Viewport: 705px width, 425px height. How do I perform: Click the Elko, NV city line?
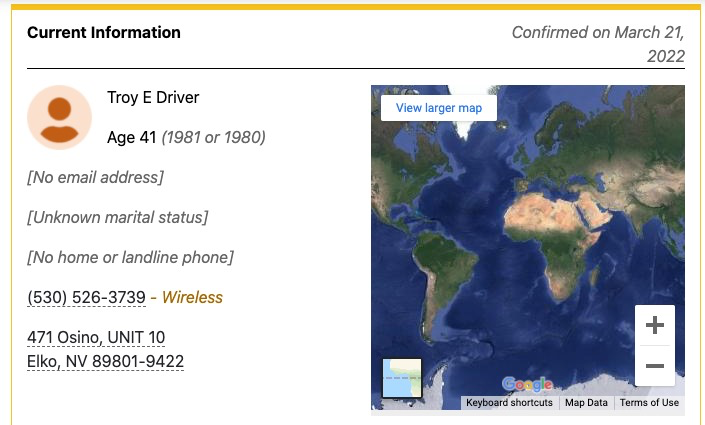105,361
